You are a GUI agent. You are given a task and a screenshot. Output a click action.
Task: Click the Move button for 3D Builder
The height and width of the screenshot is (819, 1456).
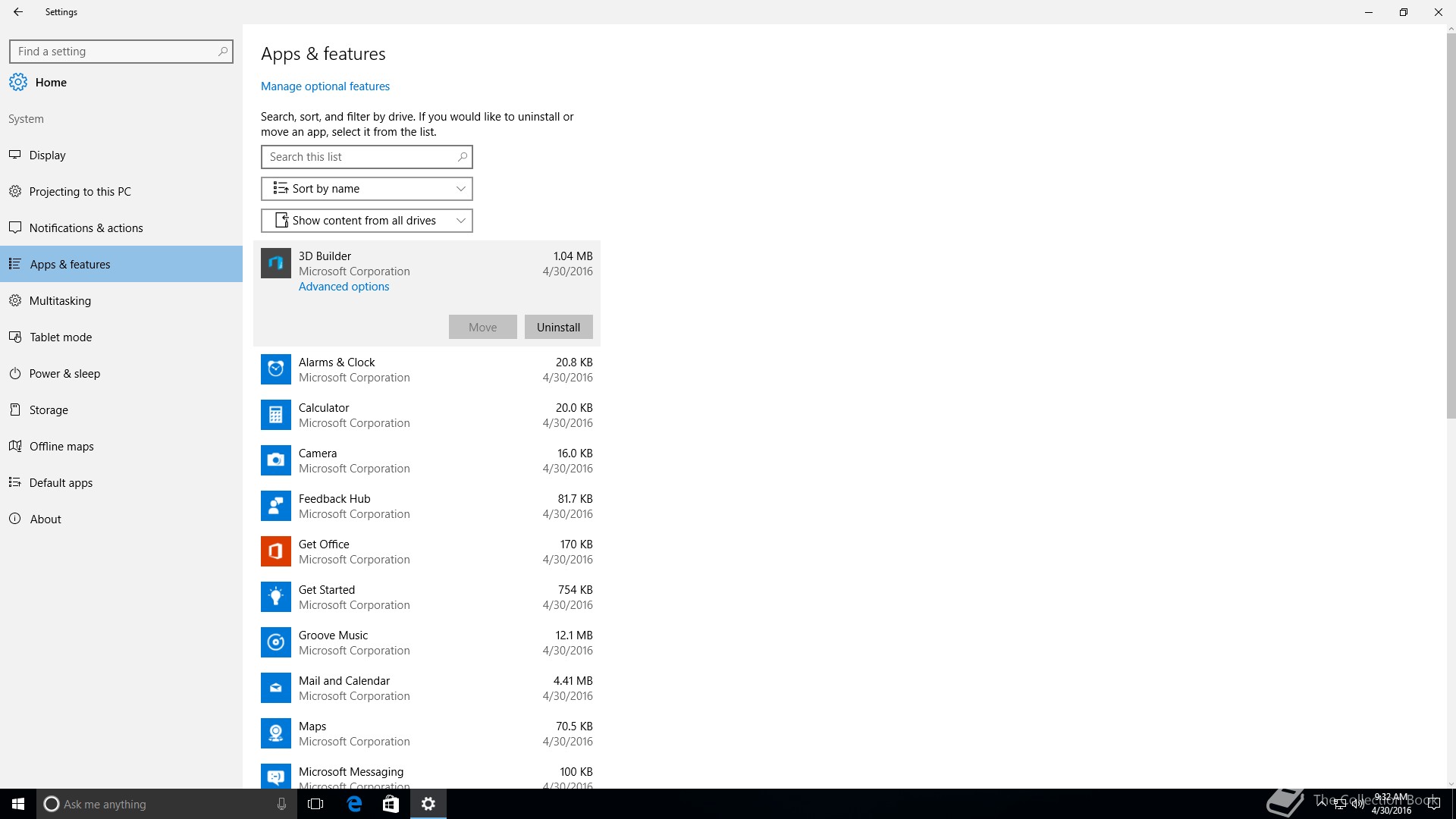point(483,327)
